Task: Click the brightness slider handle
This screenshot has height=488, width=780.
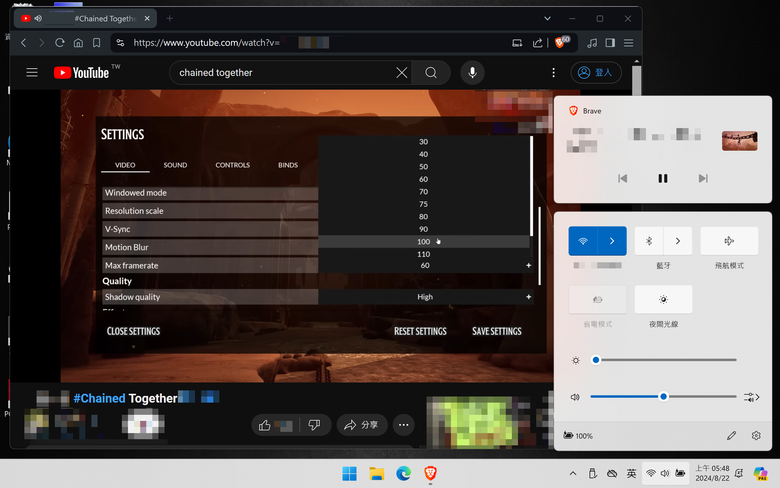Action: tap(595, 360)
